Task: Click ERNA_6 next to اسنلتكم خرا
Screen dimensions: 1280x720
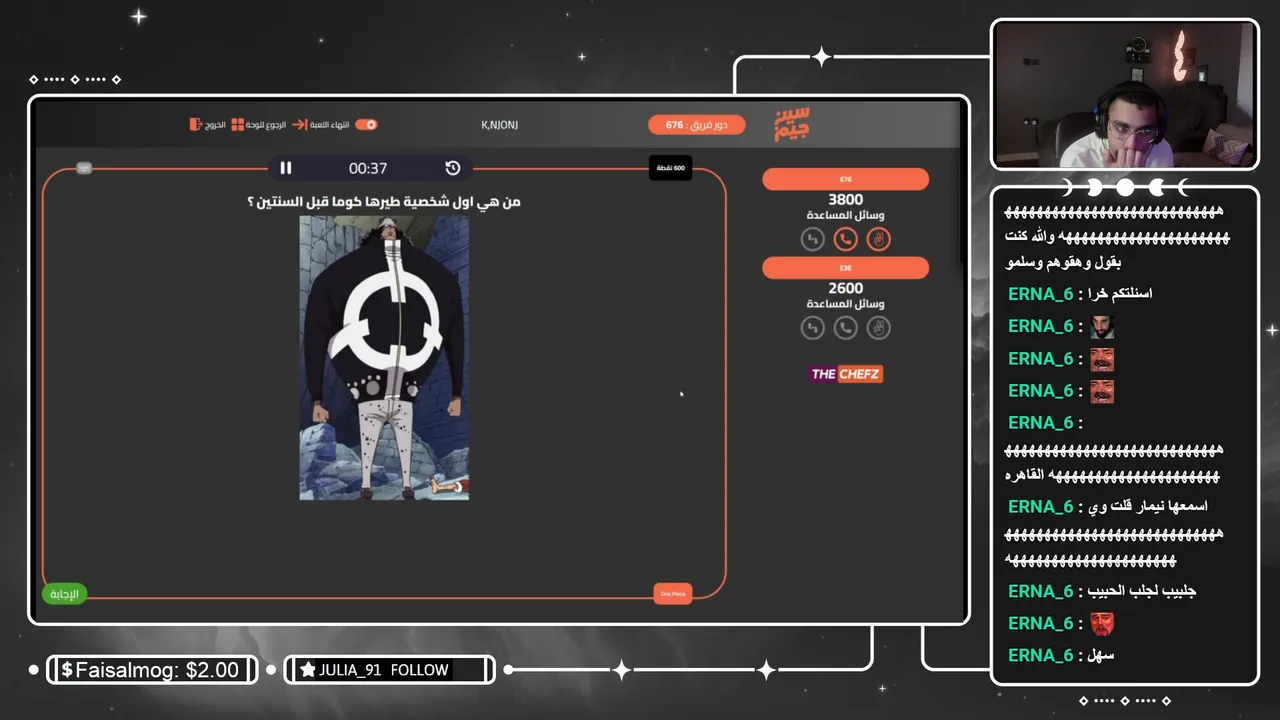Action: [x=1040, y=294]
